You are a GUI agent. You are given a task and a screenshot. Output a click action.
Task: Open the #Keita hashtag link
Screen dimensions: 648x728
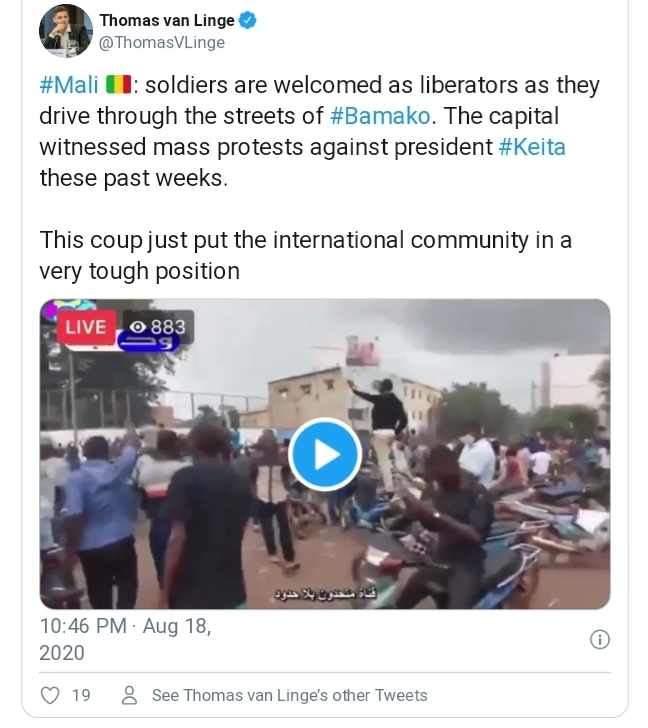532,147
